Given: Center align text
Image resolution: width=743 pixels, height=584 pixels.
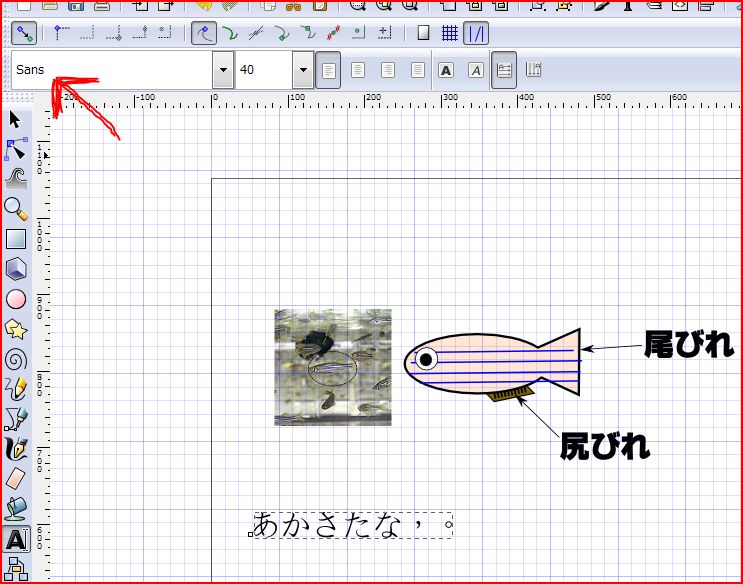Looking at the screenshot, I should click(x=358, y=70).
